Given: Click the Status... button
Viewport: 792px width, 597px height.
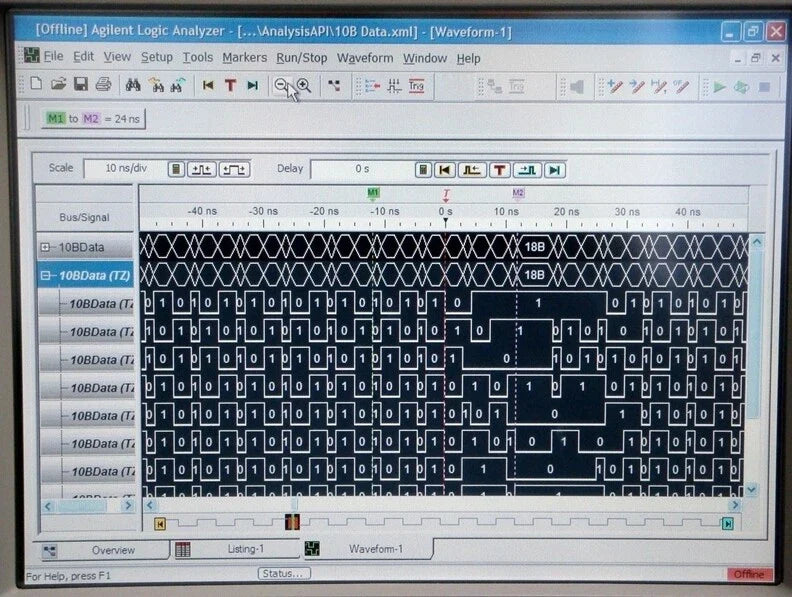Looking at the screenshot, I should click(284, 574).
